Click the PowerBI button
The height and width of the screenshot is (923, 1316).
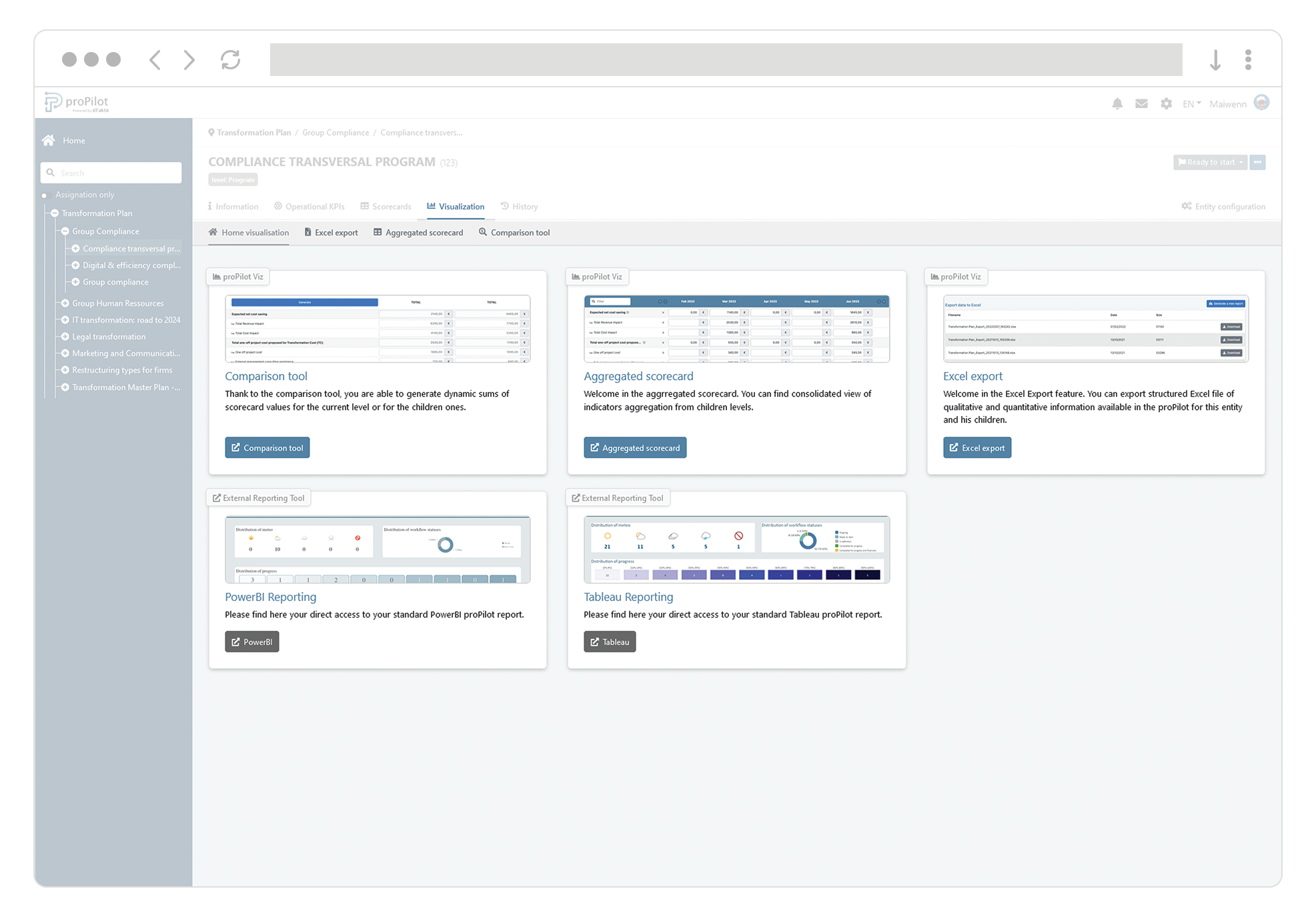(251, 642)
